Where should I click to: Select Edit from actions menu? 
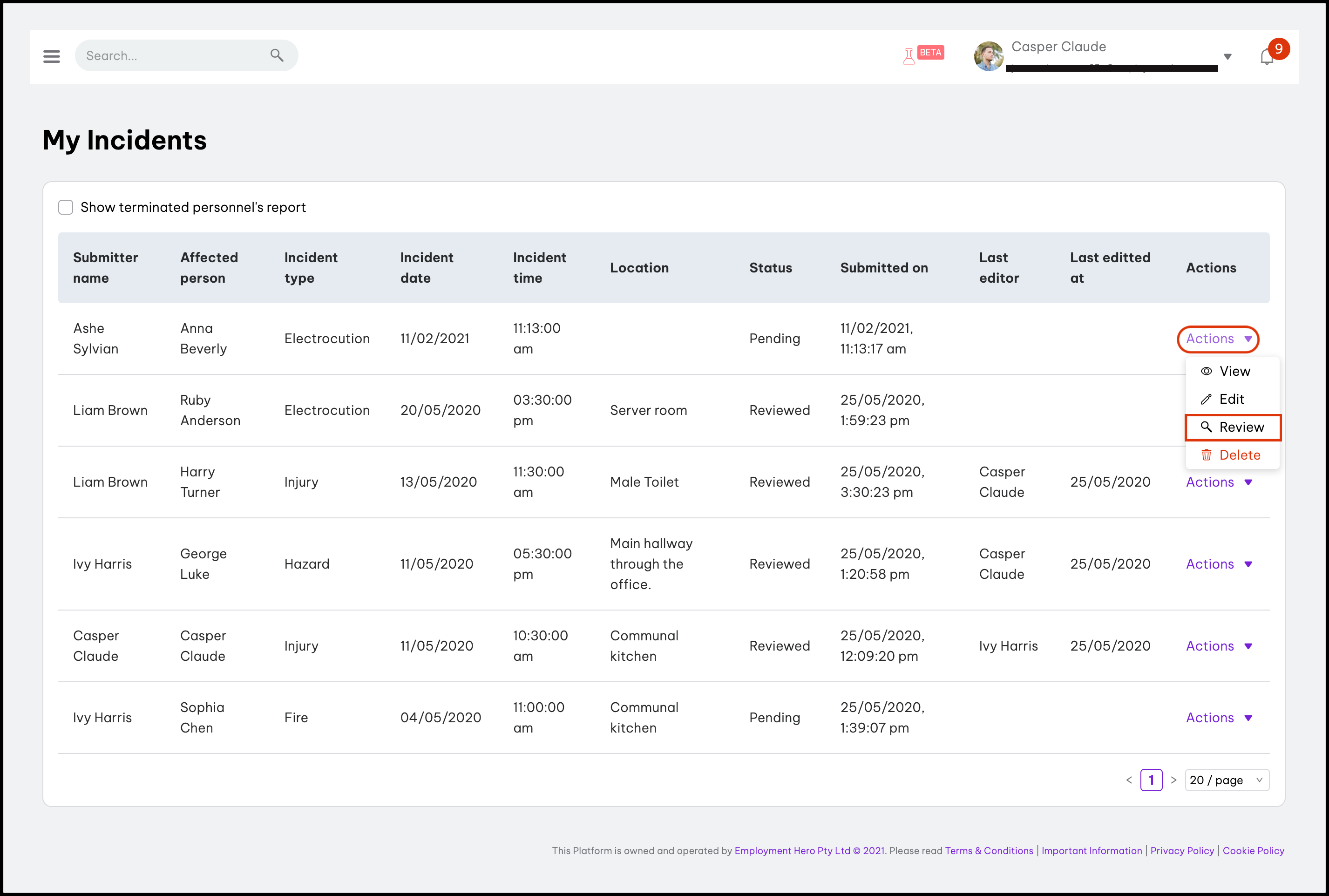1230,400
